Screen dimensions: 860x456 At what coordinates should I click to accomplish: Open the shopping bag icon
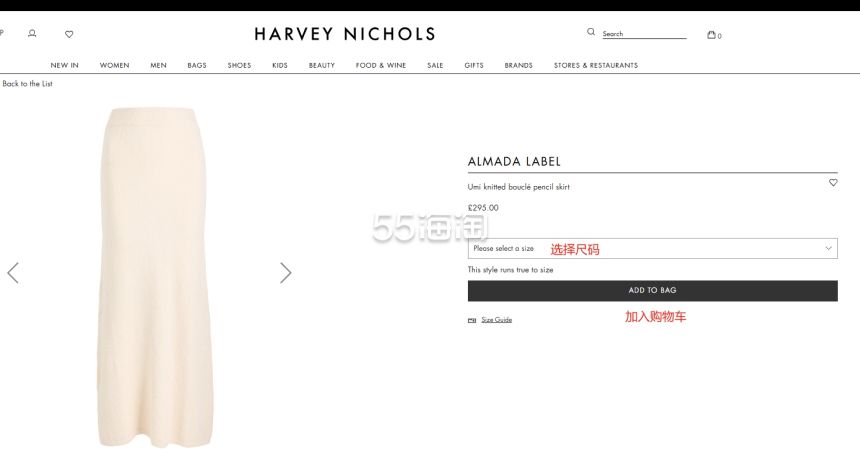711,35
